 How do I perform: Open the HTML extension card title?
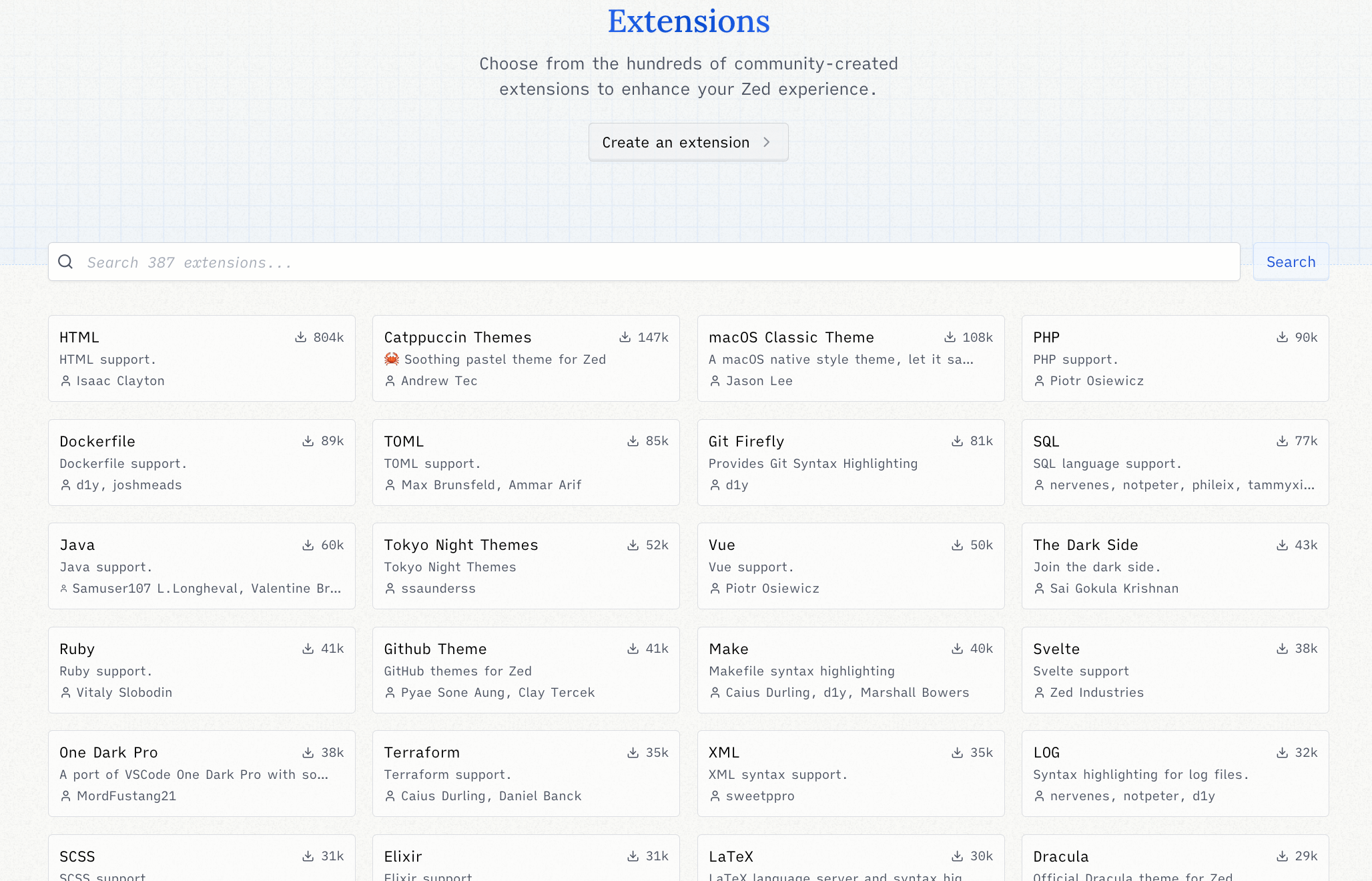point(79,338)
